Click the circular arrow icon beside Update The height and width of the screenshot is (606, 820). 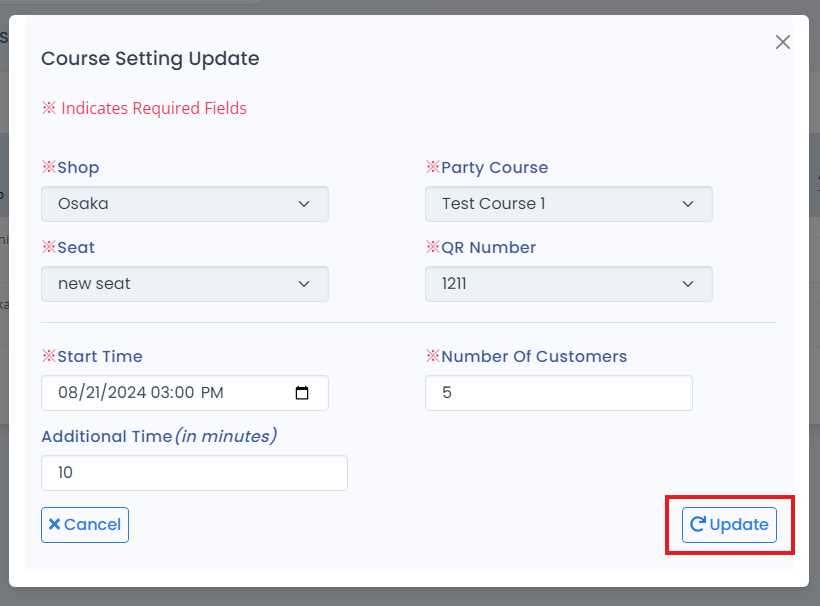[x=698, y=524]
